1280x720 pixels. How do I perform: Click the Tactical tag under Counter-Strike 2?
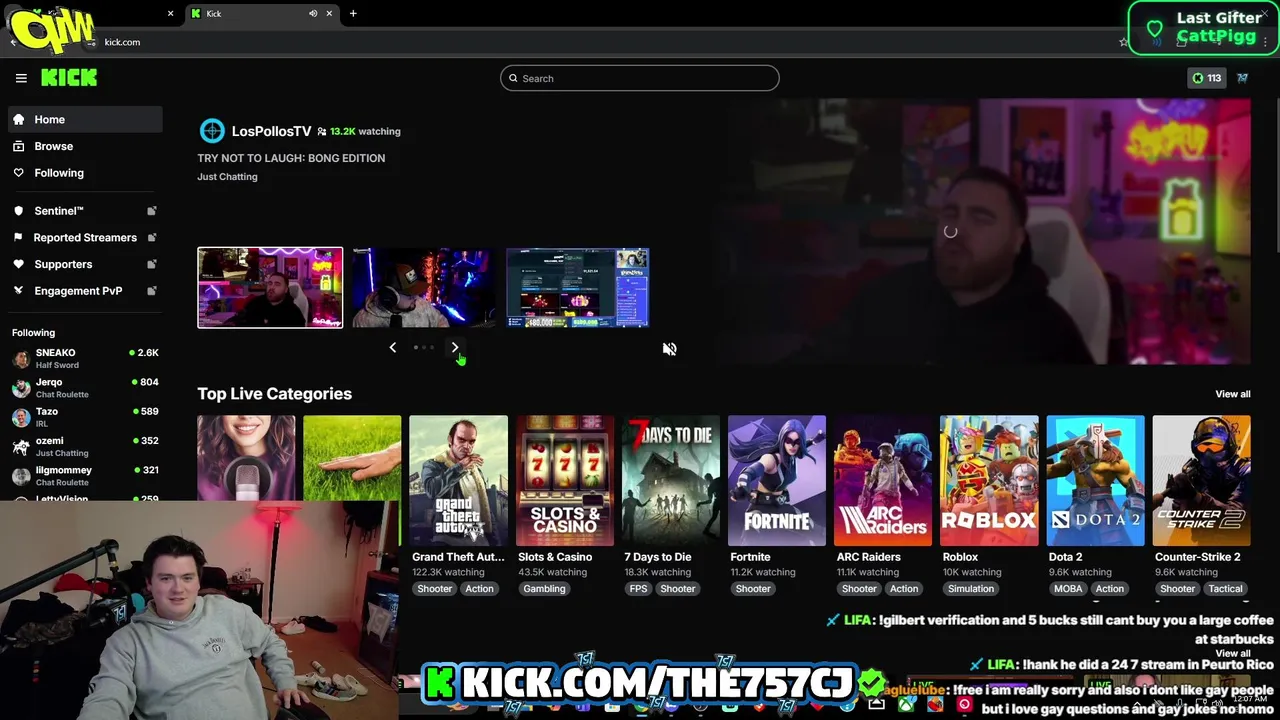point(1225,589)
